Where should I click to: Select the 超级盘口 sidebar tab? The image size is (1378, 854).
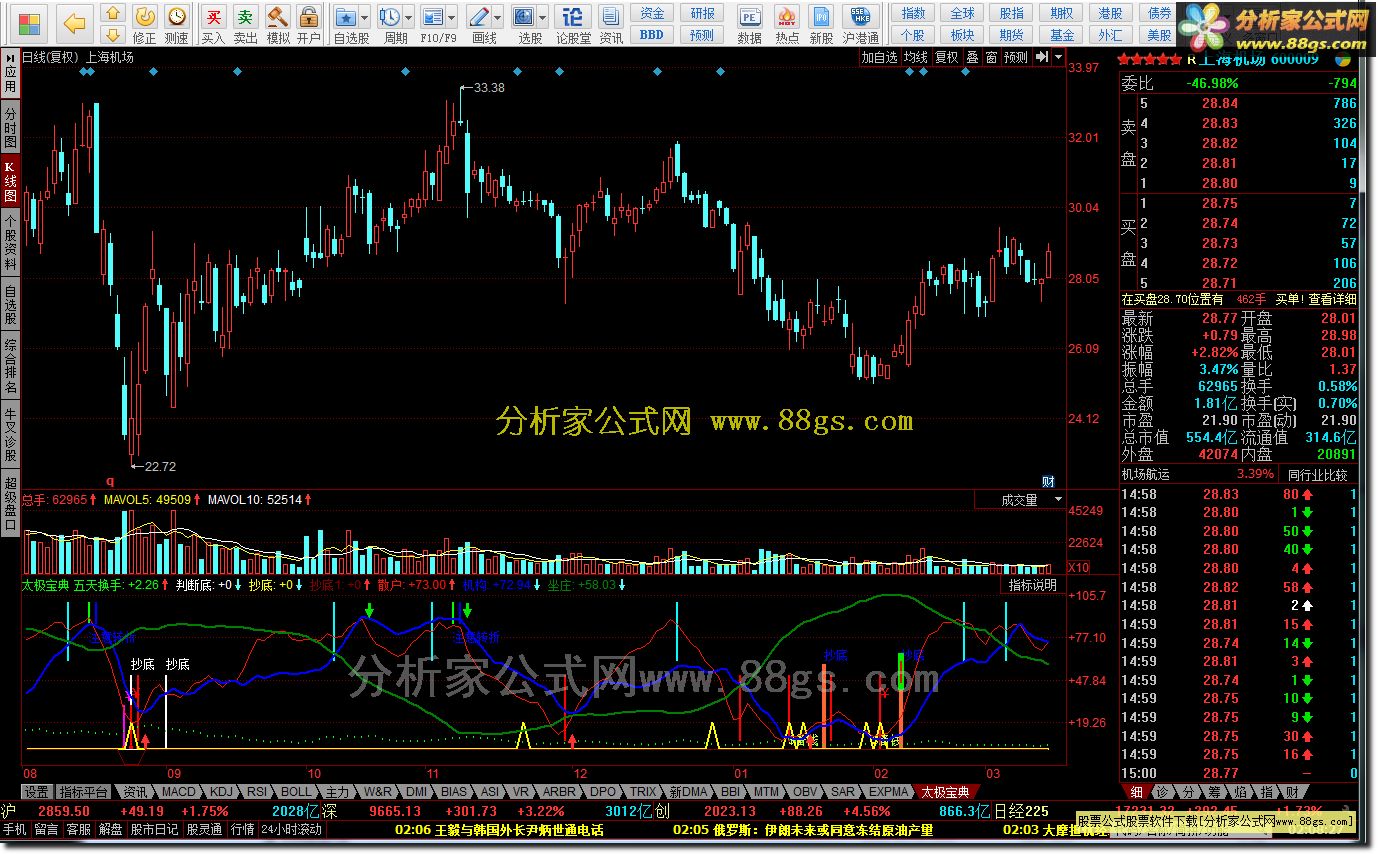[x=10, y=503]
